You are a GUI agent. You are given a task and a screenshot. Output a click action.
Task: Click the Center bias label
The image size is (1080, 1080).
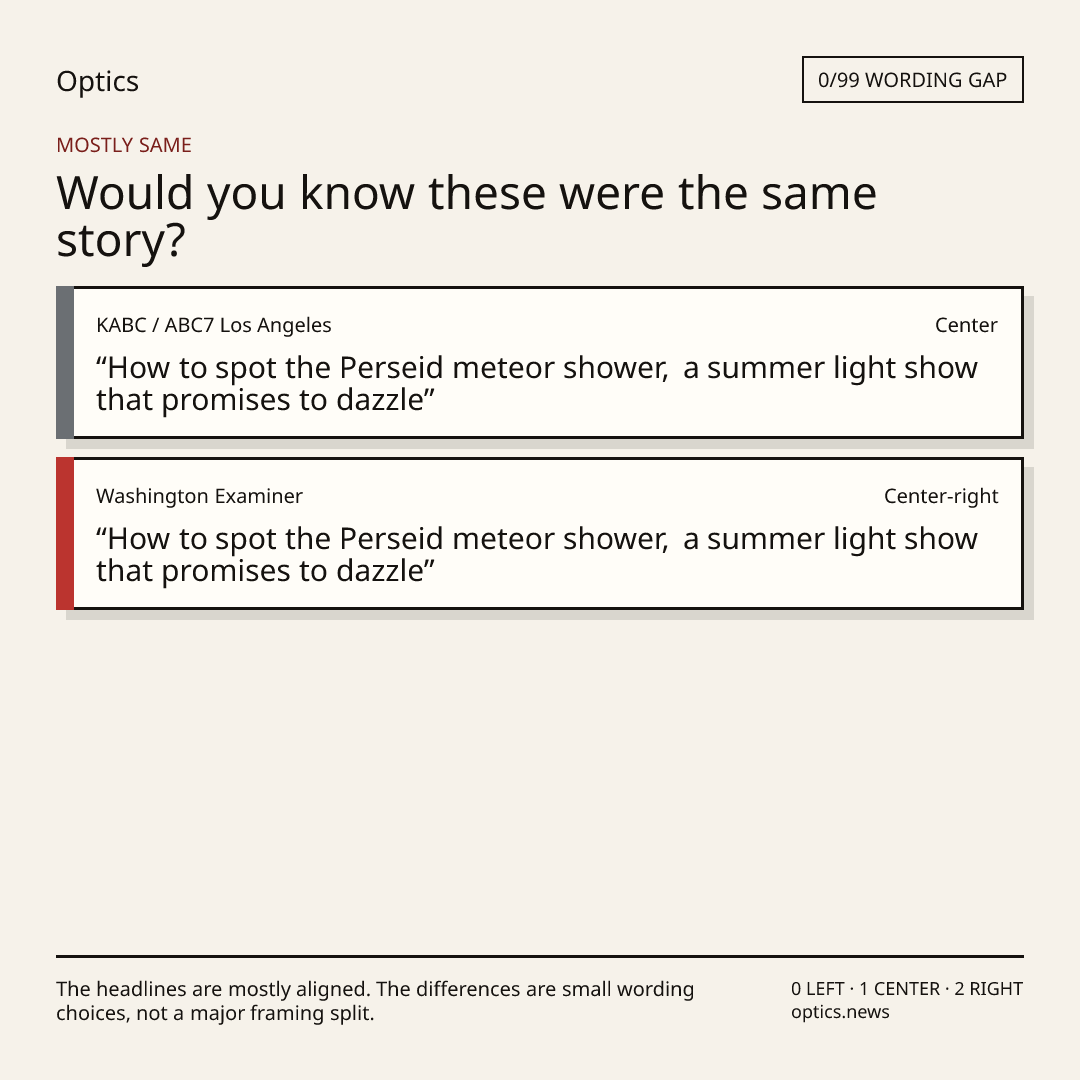tap(966, 325)
